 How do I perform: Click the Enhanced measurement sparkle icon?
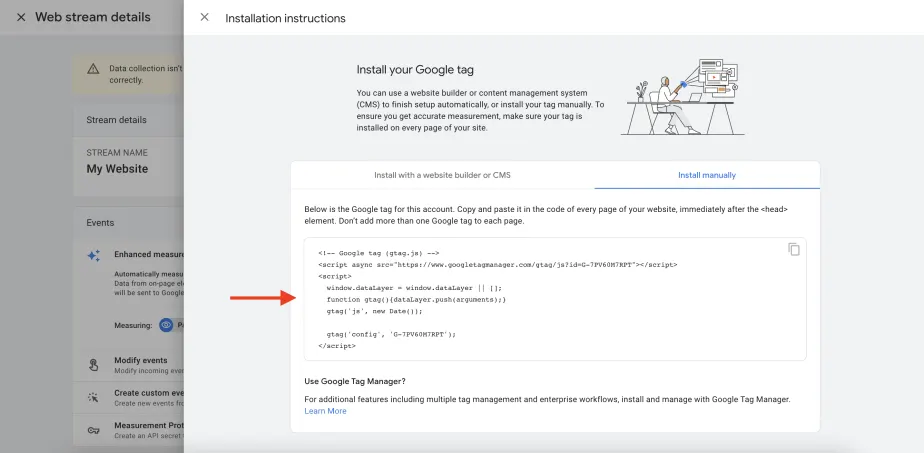pyautogui.click(x=93, y=255)
